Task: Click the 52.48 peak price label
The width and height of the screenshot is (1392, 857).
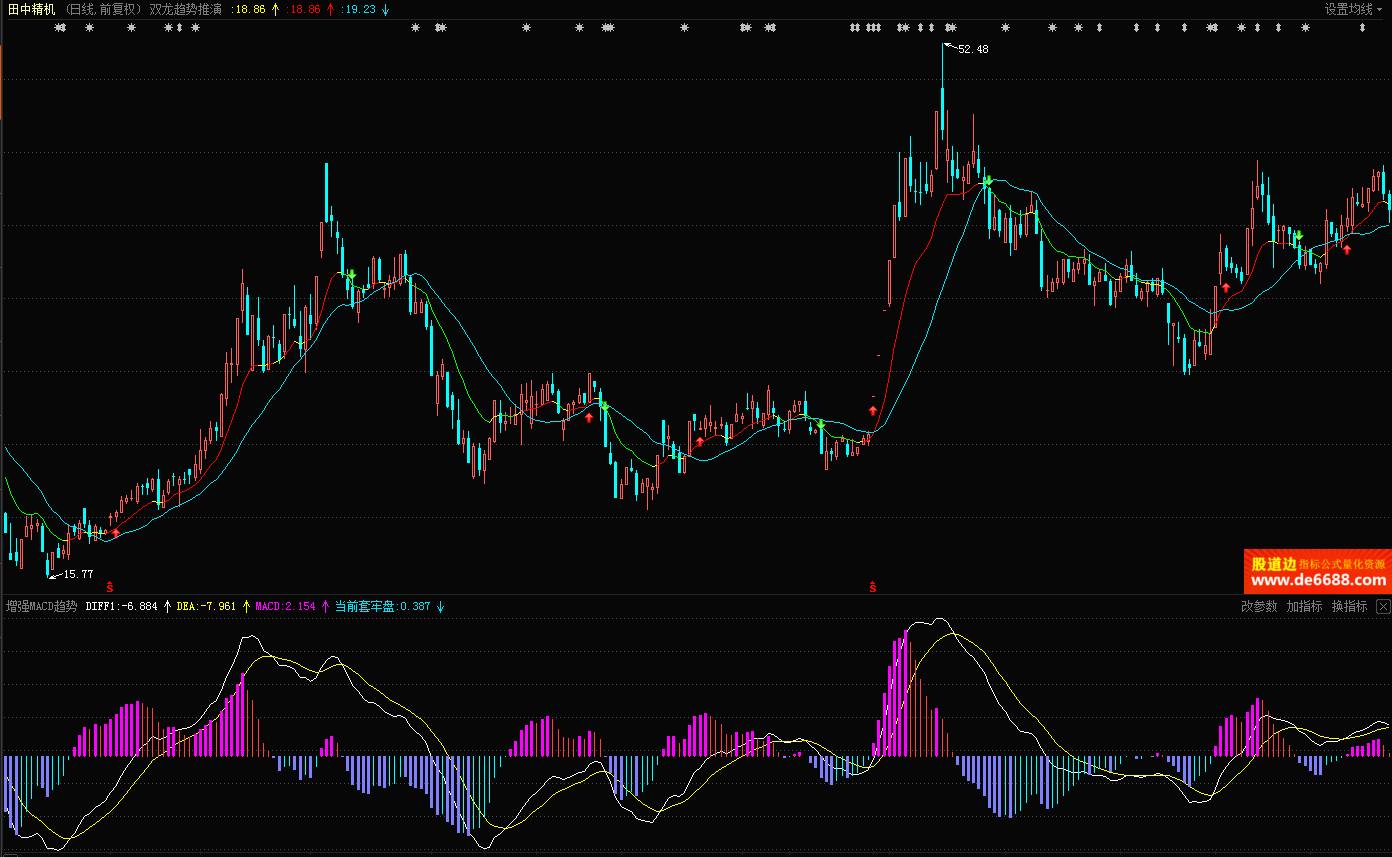Action: tap(972, 49)
